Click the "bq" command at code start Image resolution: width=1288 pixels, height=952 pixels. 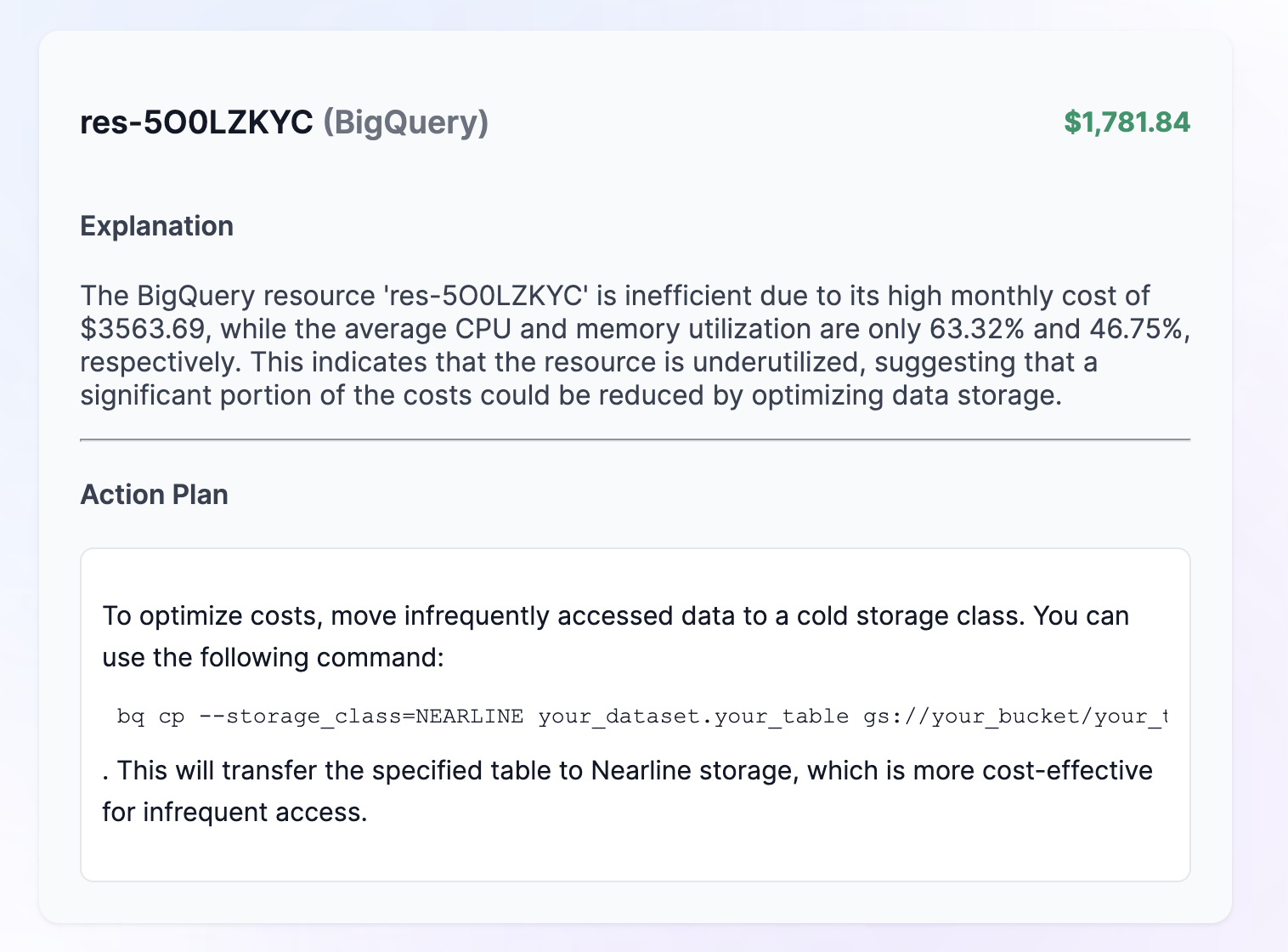pos(131,717)
